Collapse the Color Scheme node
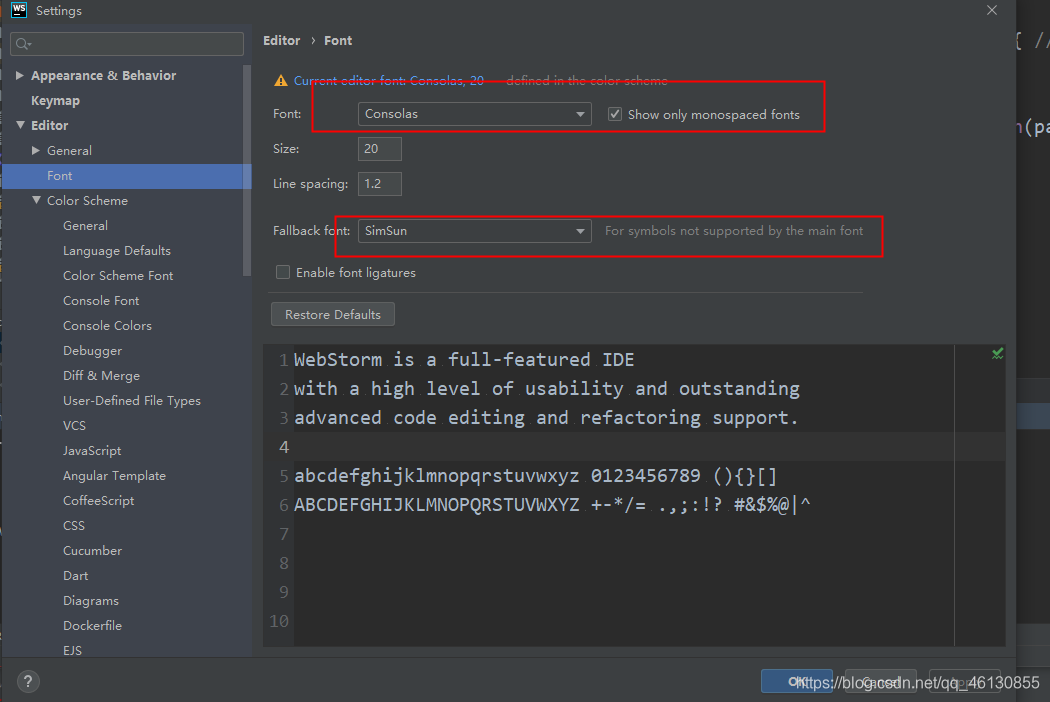This screenshot has width=1050, height=702. pos(36,200)
